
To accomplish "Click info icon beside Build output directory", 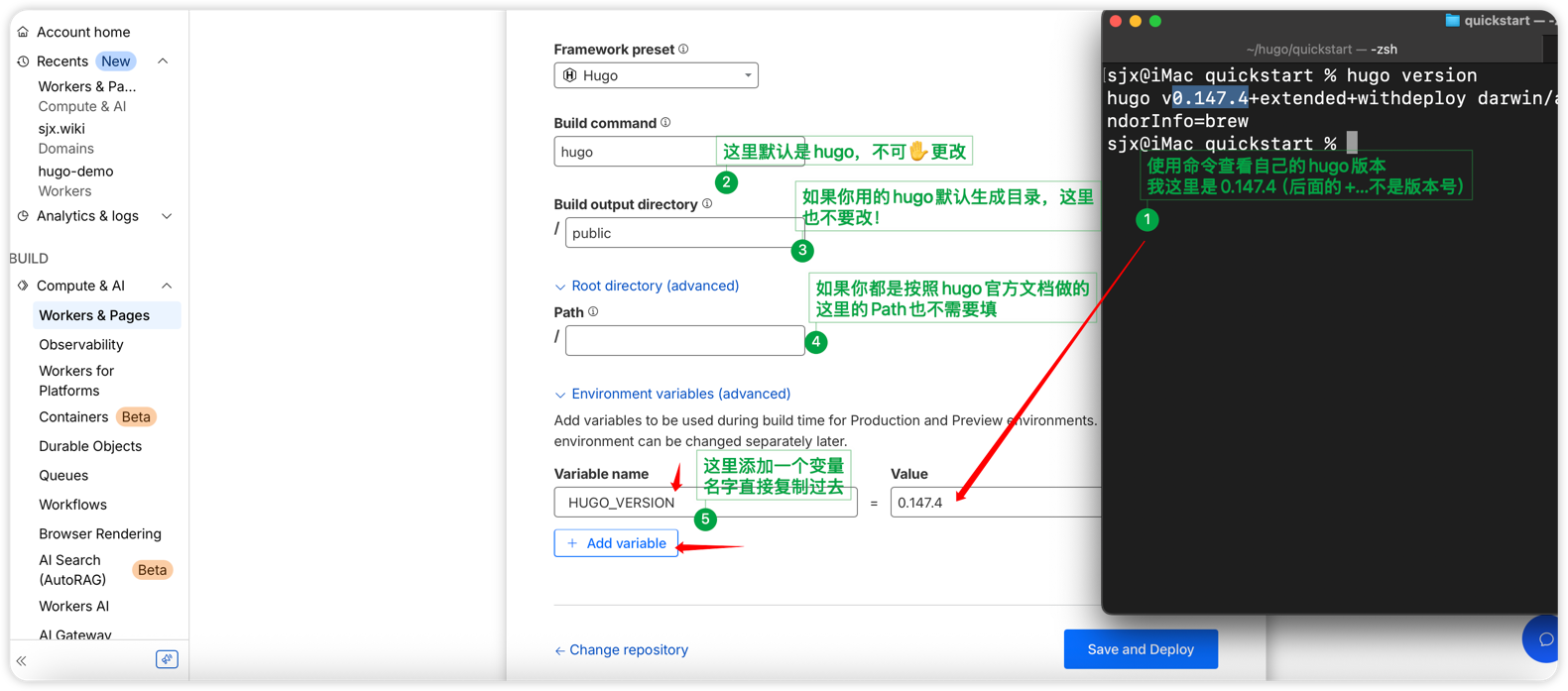I will [x=707, y=204].
